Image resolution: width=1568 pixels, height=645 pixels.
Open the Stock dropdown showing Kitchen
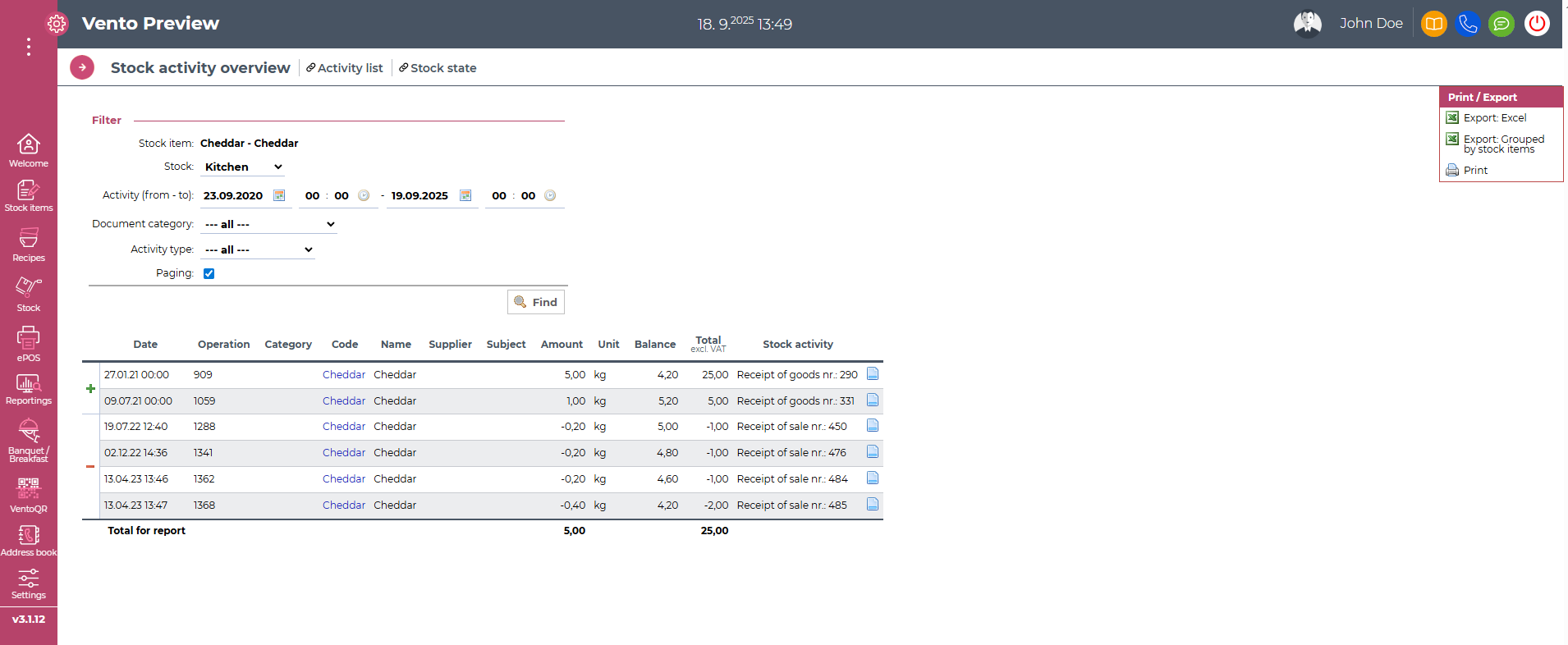click(243, 167)
